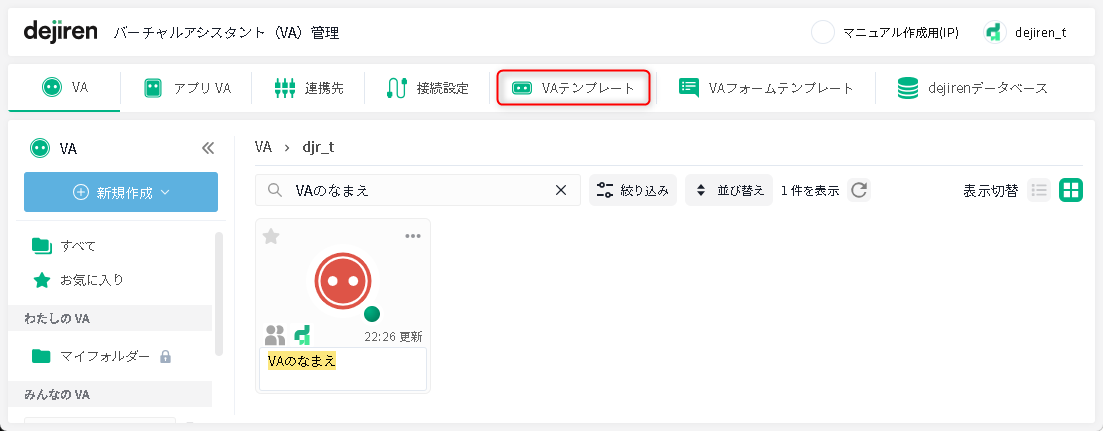The height and width of the screenshot is (431, 1103).
Task: Click the 絞り込み filter button
Action: pos(633,190)
